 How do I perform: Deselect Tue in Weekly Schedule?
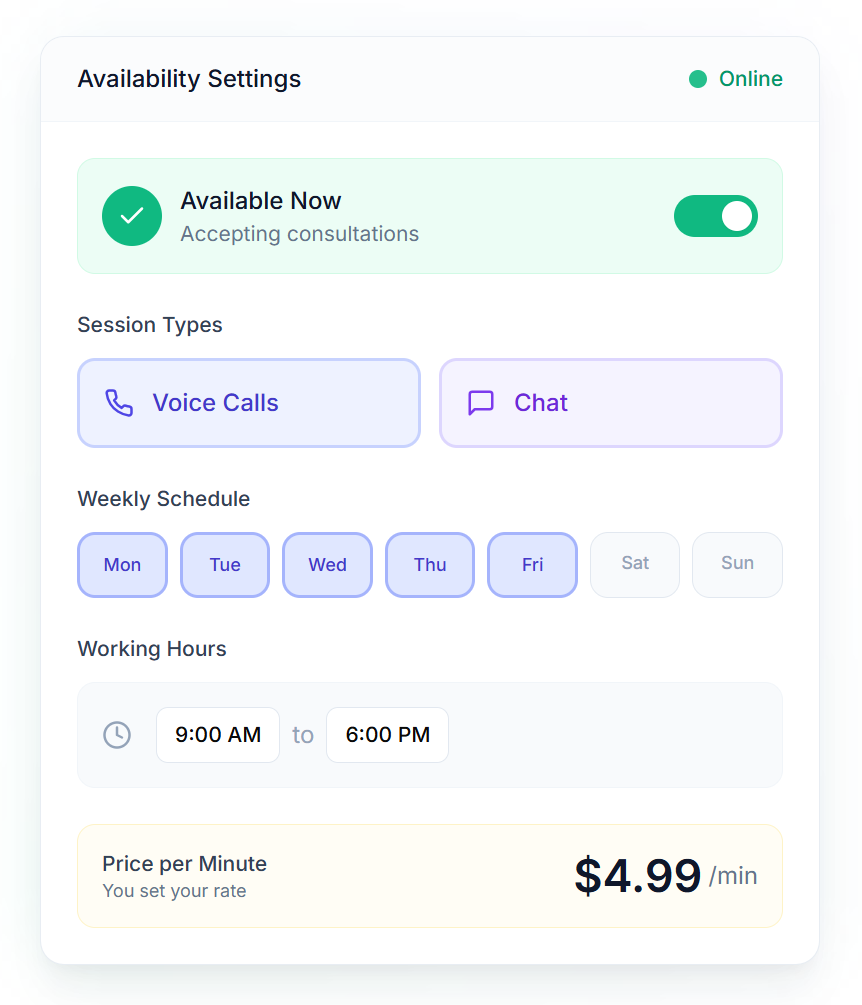[x=225, y=565]
